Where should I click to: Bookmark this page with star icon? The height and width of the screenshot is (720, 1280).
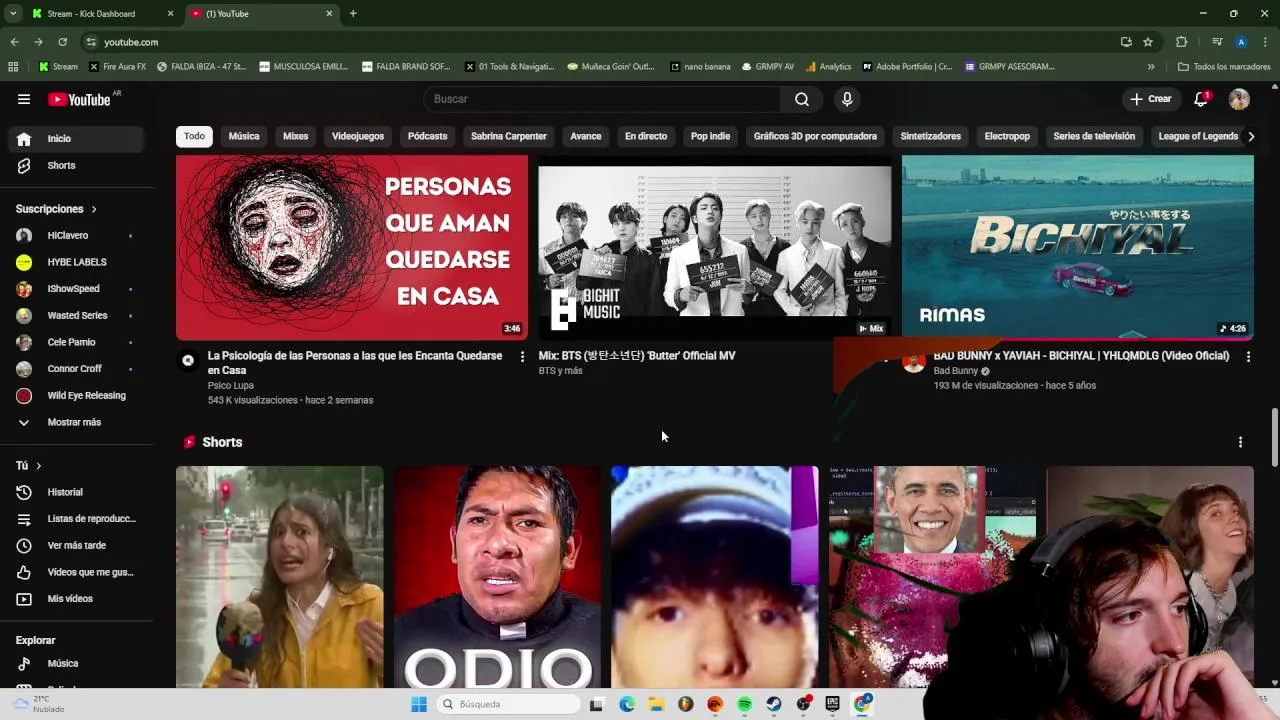point(1148,42)
